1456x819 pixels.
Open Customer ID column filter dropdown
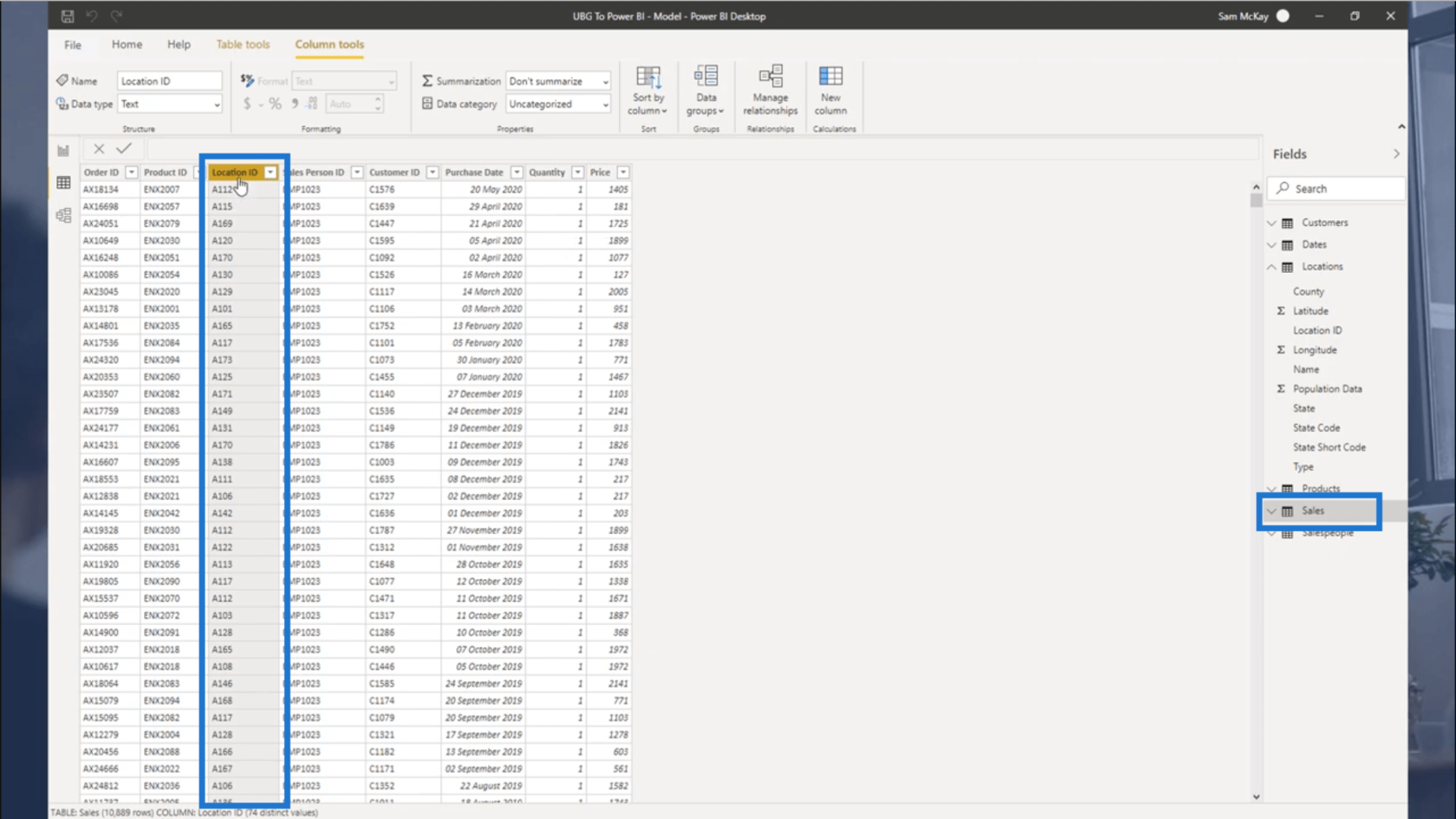point(432,172)
